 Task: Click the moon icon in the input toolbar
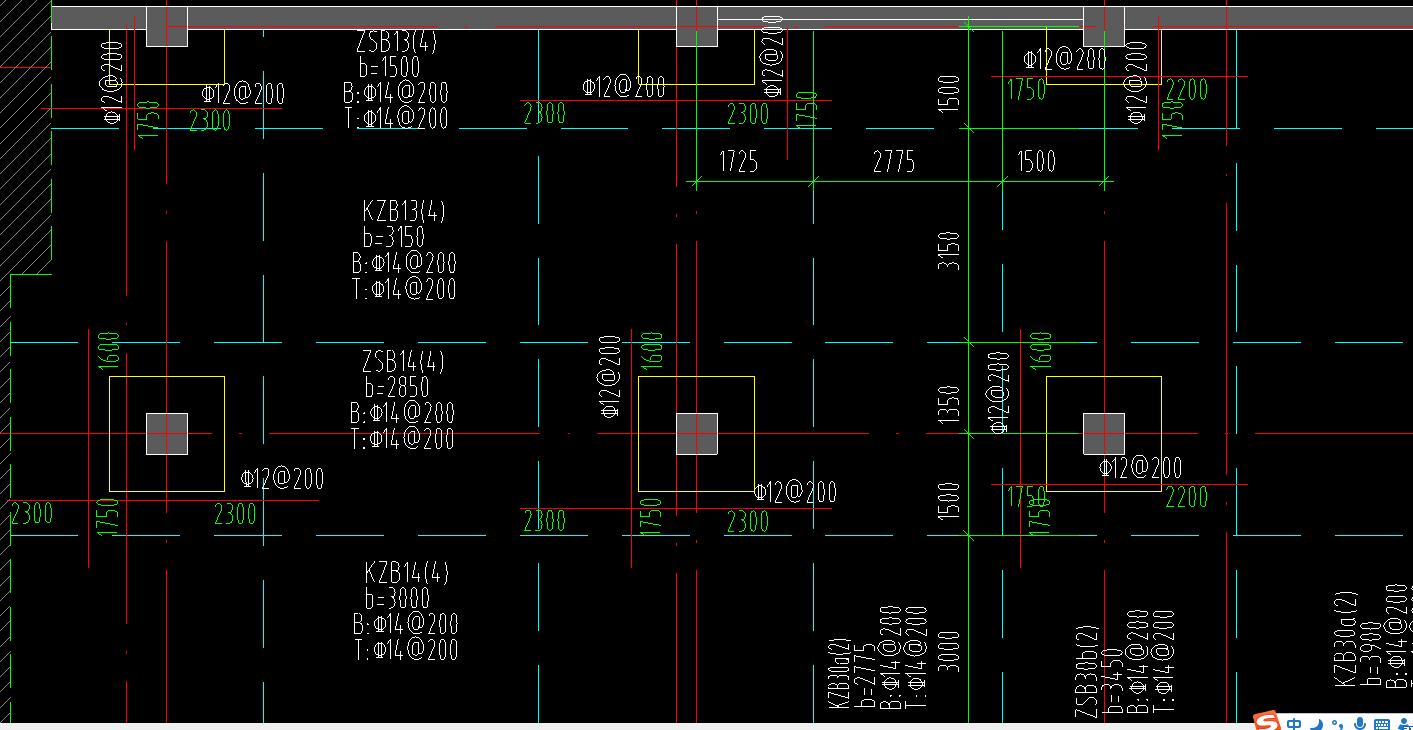[1317, 724]
